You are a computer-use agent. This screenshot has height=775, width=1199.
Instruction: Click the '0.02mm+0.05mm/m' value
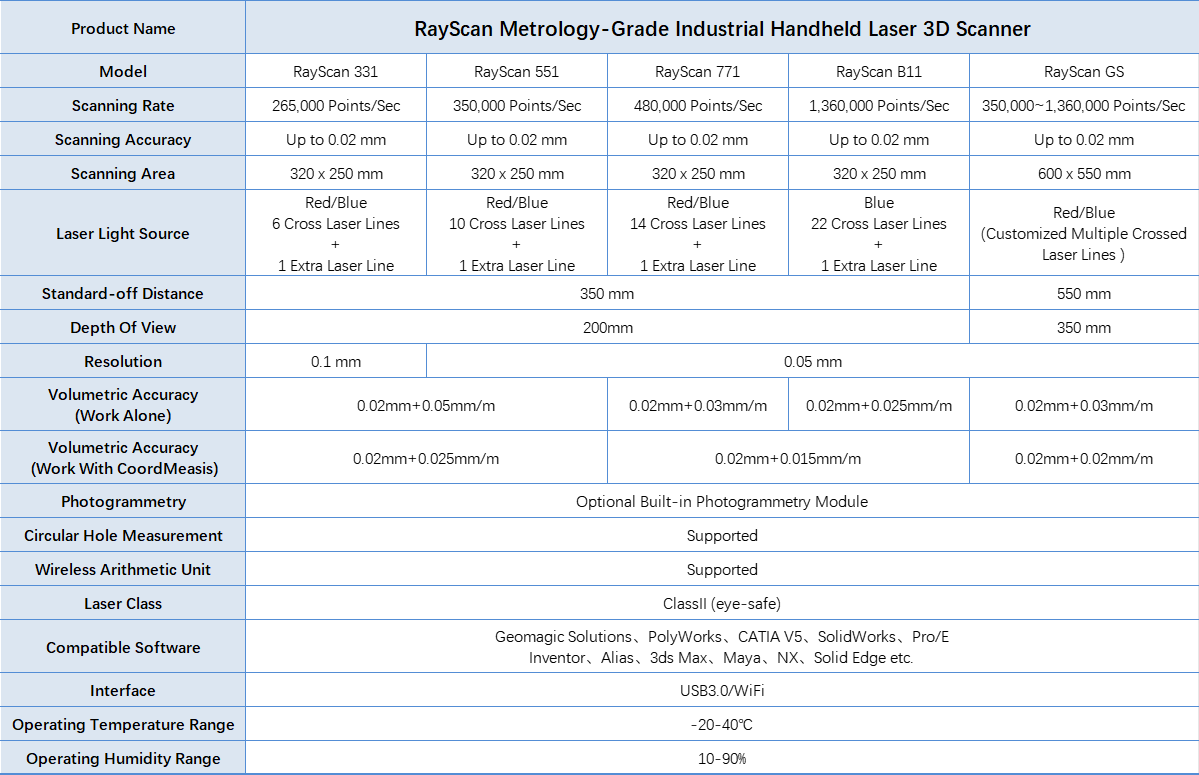[426, 406]
